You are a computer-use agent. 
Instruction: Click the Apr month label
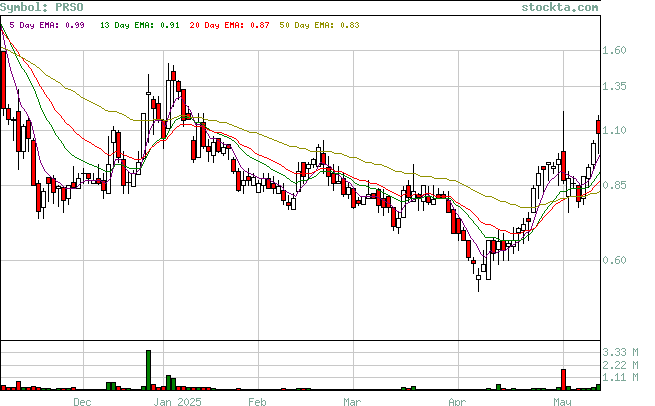click(x=457, y=402)
